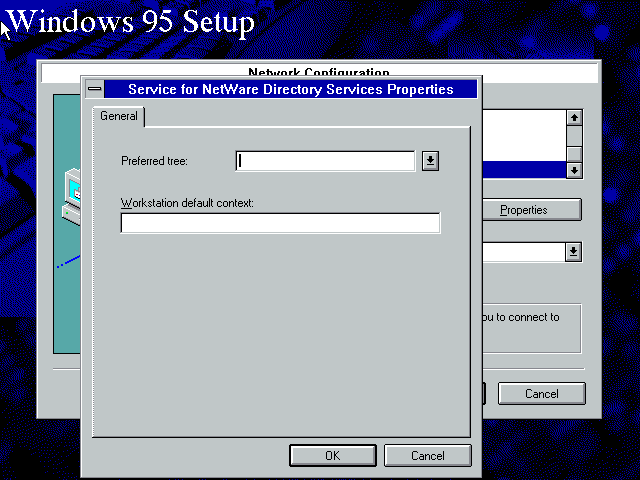Click into Workstation default context field
640x480 pixels.
pos(280,223)
